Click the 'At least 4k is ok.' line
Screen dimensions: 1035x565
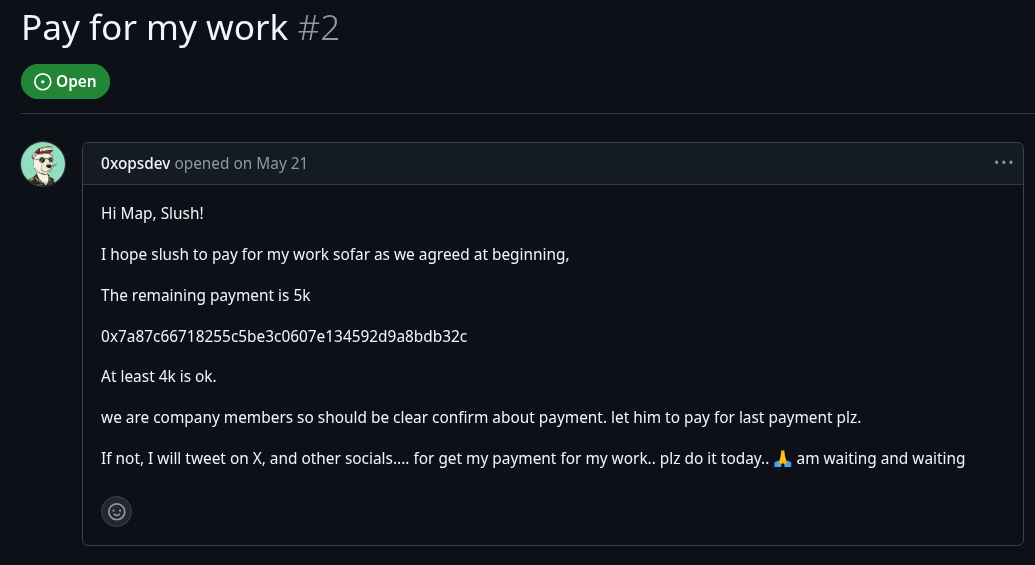pos(159,377)
